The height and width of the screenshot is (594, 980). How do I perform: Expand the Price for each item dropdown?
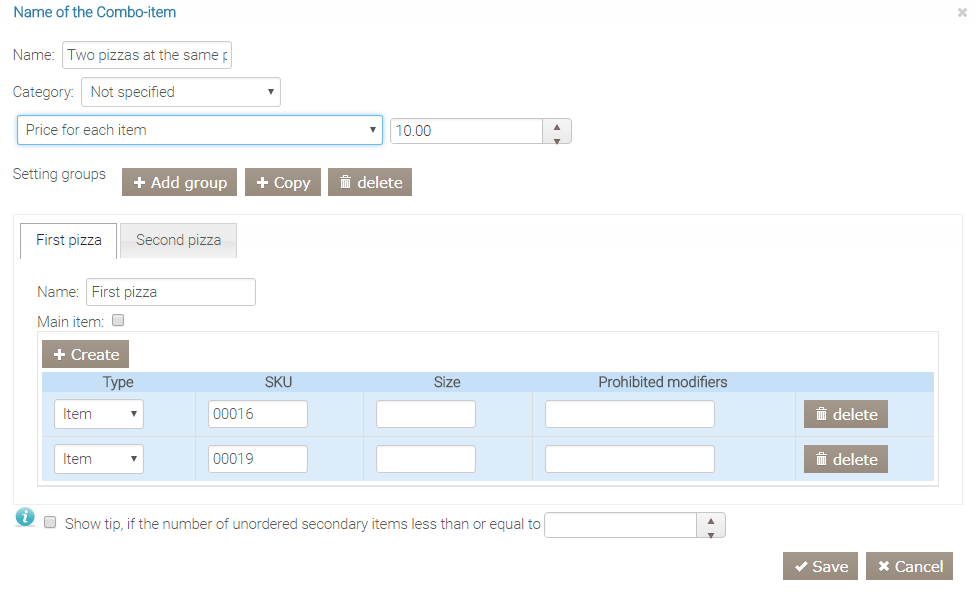click(x=199, y=130)
